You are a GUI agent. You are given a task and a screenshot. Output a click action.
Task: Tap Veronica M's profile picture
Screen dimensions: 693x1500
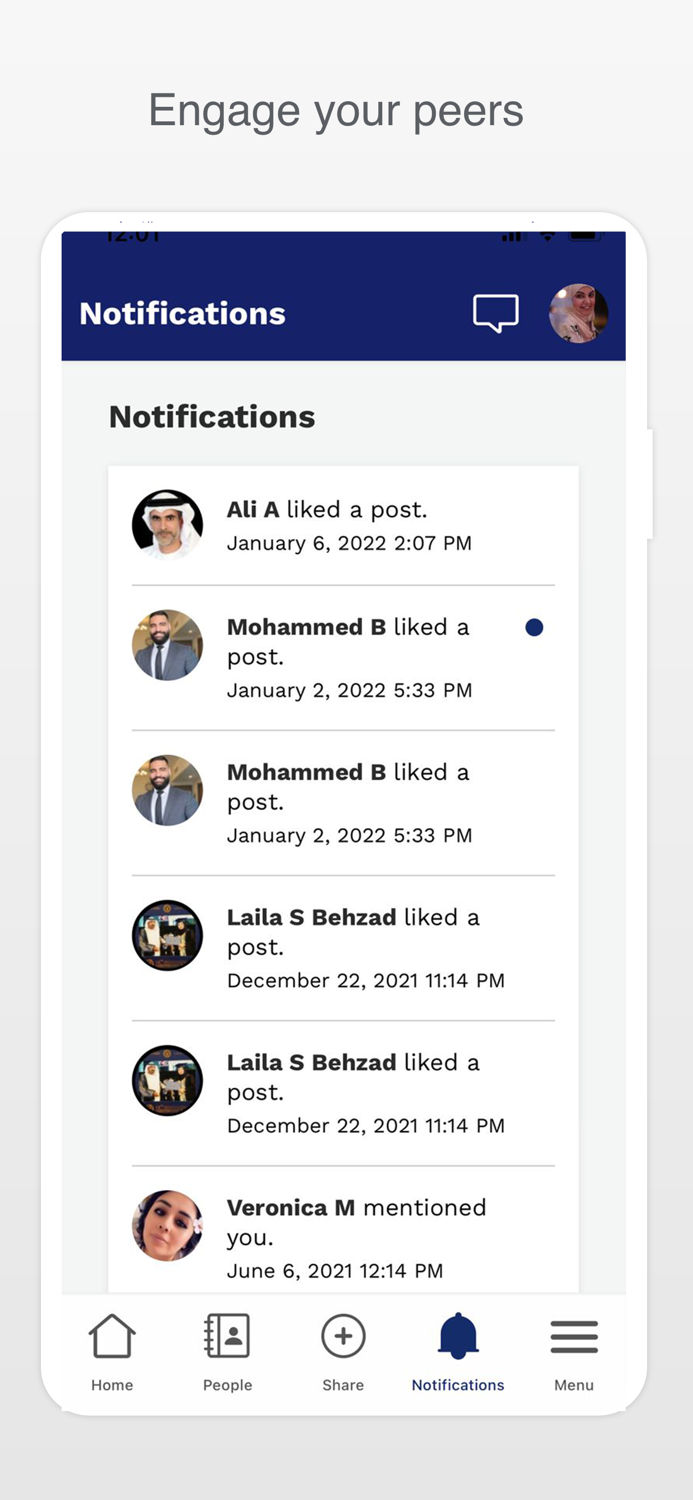coord(167,1225)
